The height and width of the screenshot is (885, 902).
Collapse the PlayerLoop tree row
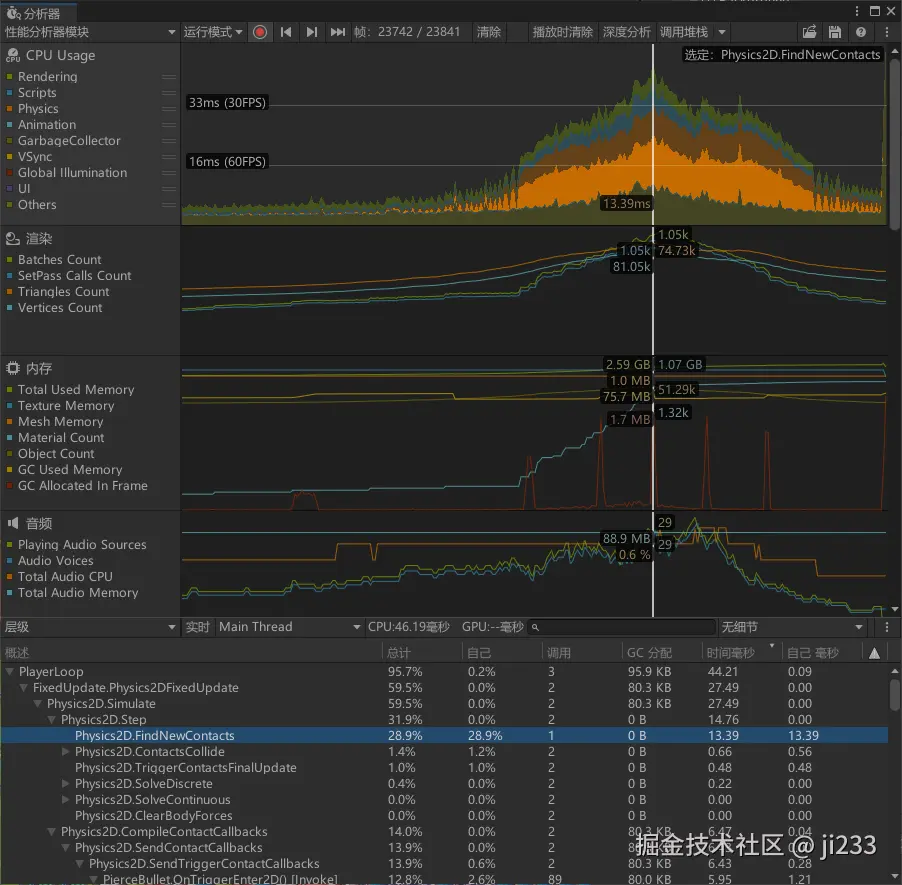(x=10, y=672)
